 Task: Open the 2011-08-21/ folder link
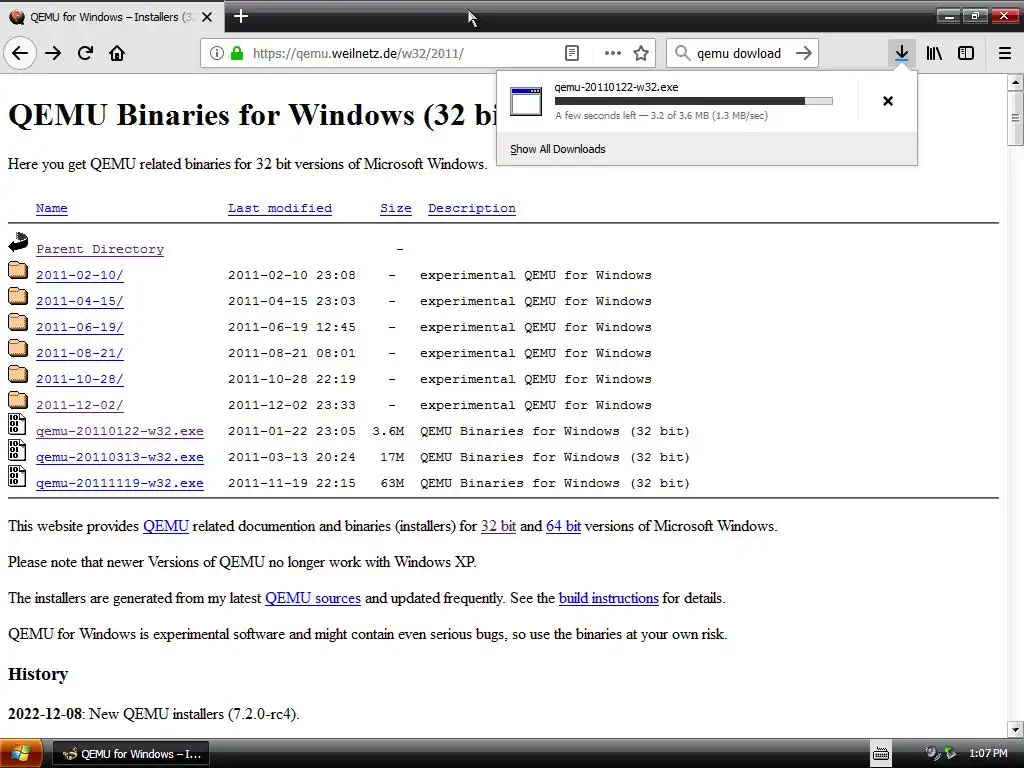tap(80, 353)
